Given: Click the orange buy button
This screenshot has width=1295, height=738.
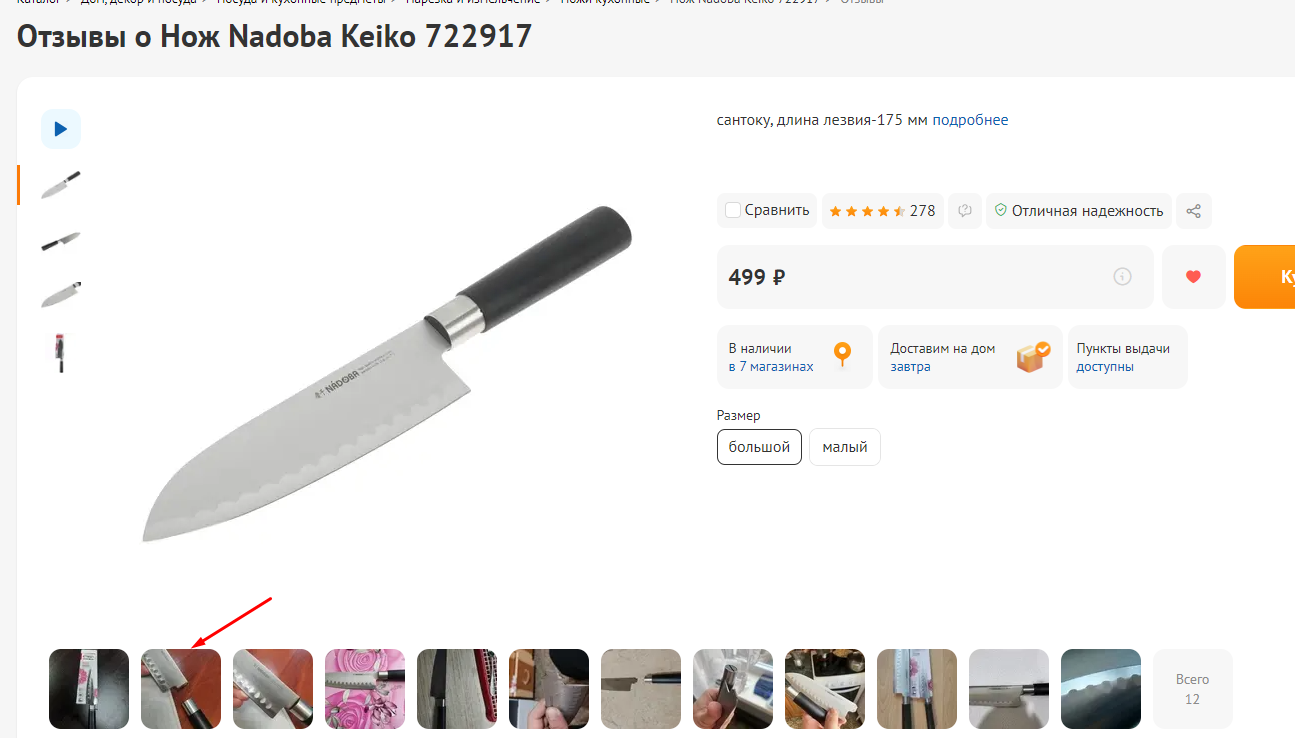Looking at the screenshot, I should (x=1264, y=277).
